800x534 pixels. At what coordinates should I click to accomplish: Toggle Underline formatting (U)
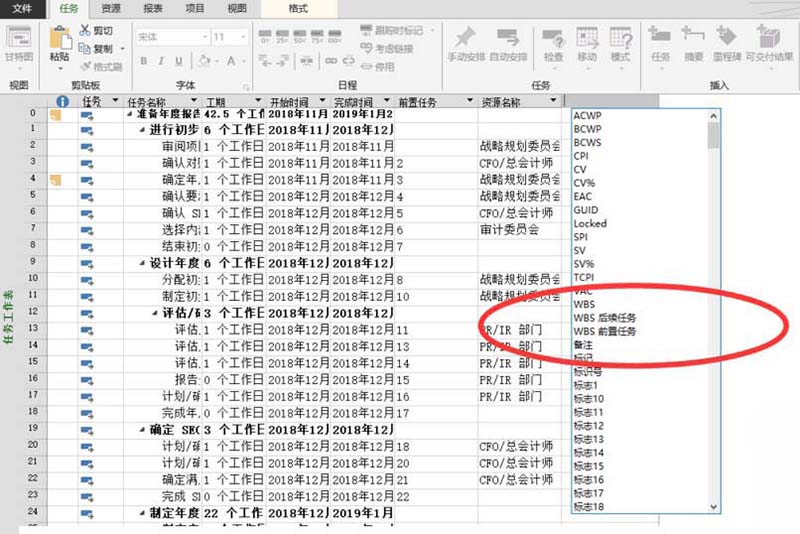[179, 61]
